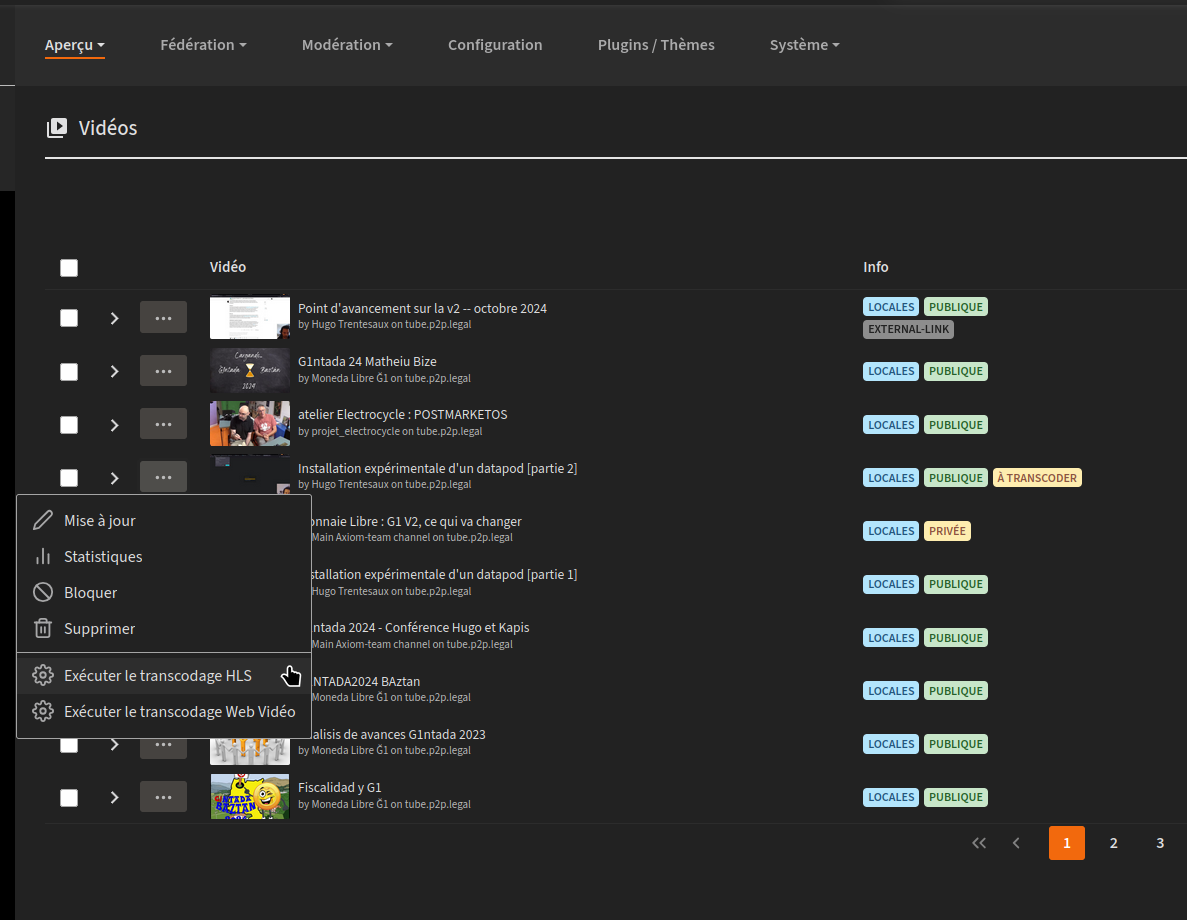
Task: Open the Fiscalidad y G1 video link
Action: pyautogui.click(x=340, y=787)
